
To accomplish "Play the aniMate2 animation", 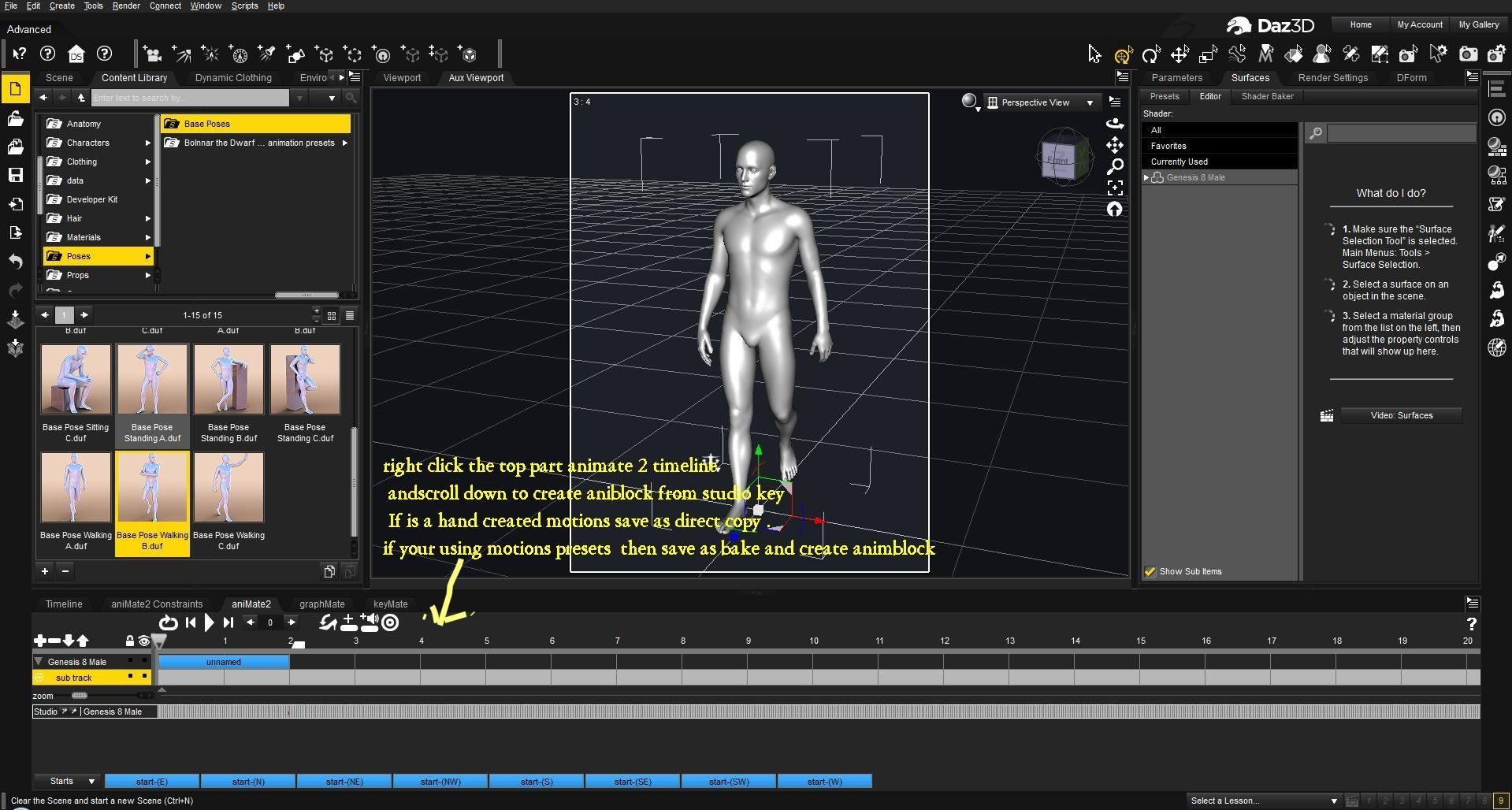I will pos(209,622).
